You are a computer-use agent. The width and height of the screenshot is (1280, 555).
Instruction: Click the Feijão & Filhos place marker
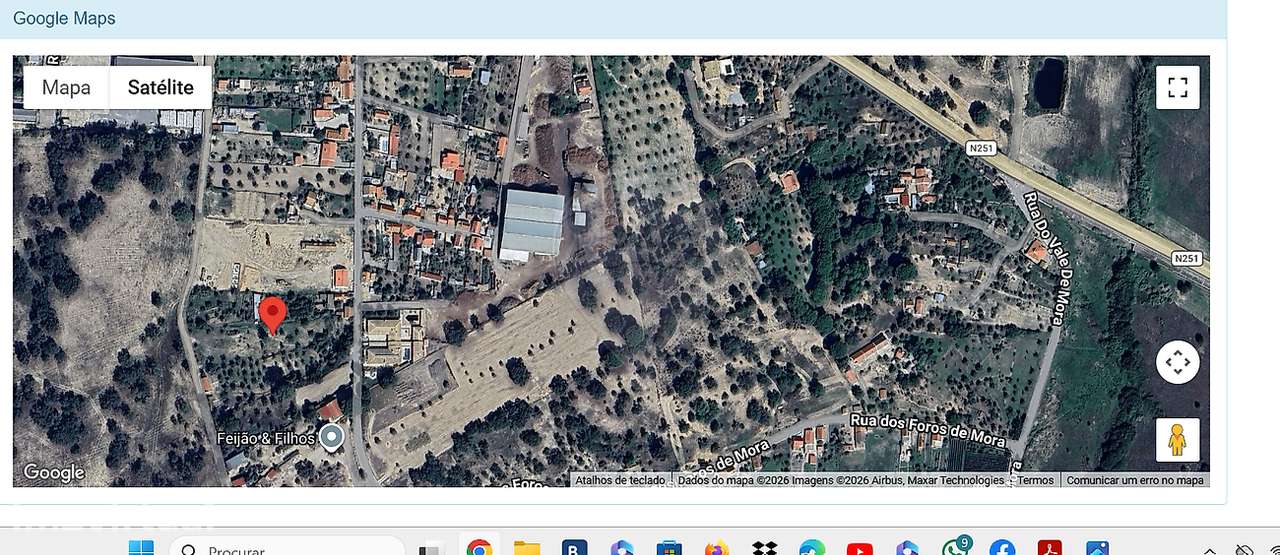pos(331,437)
